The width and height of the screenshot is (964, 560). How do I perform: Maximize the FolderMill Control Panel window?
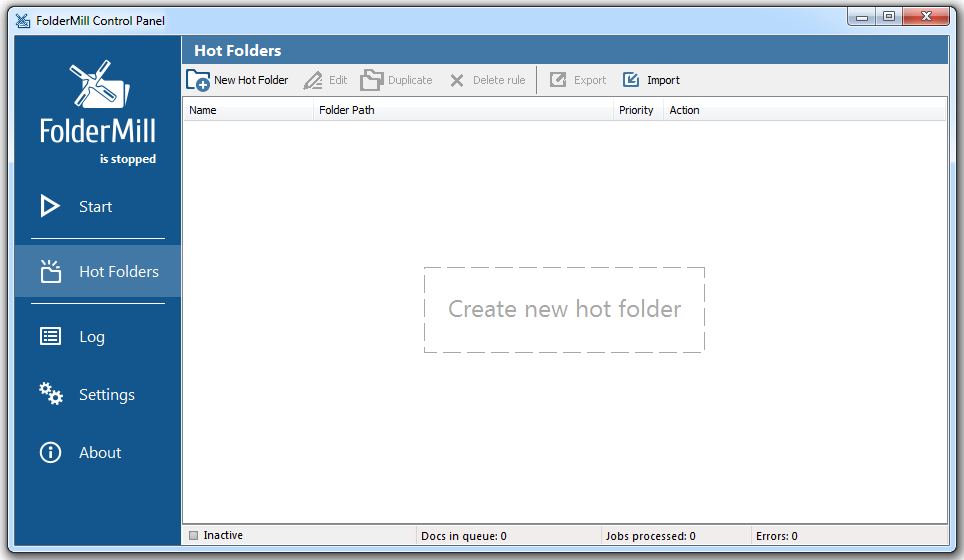(889, 17)
